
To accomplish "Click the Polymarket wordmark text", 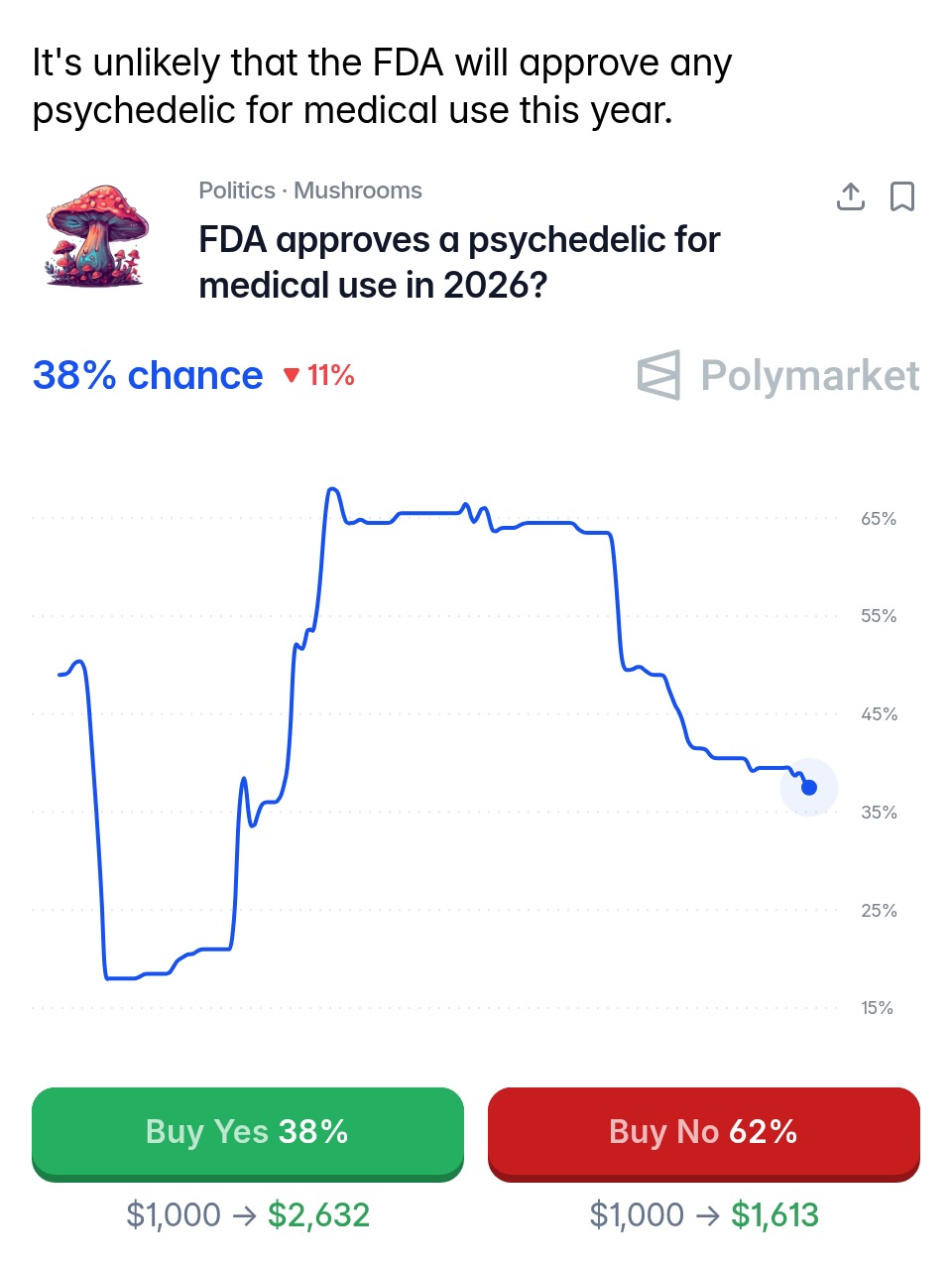I will 809,376.
